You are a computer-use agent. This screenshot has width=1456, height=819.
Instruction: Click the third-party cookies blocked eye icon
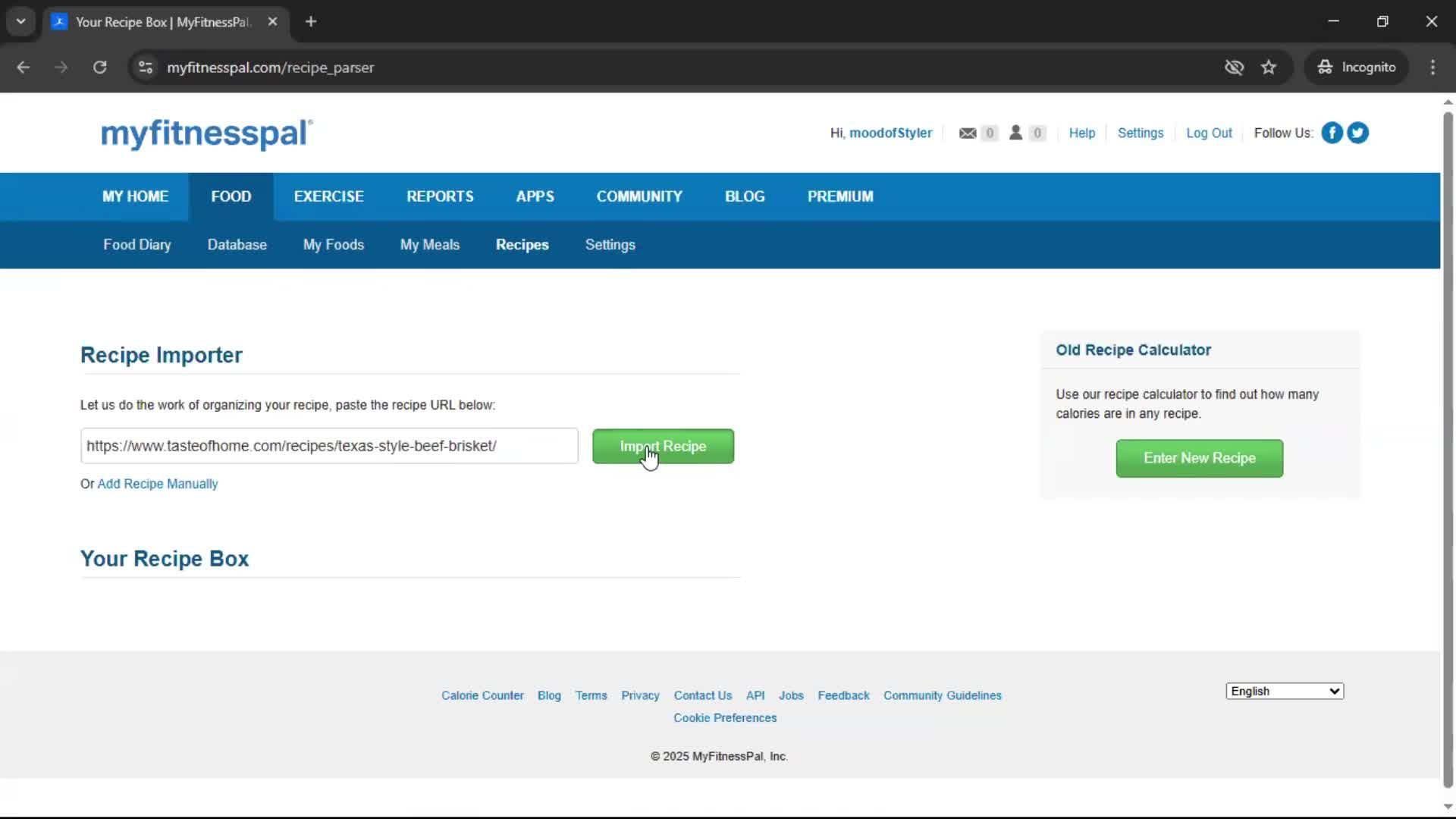point(1234,67)
